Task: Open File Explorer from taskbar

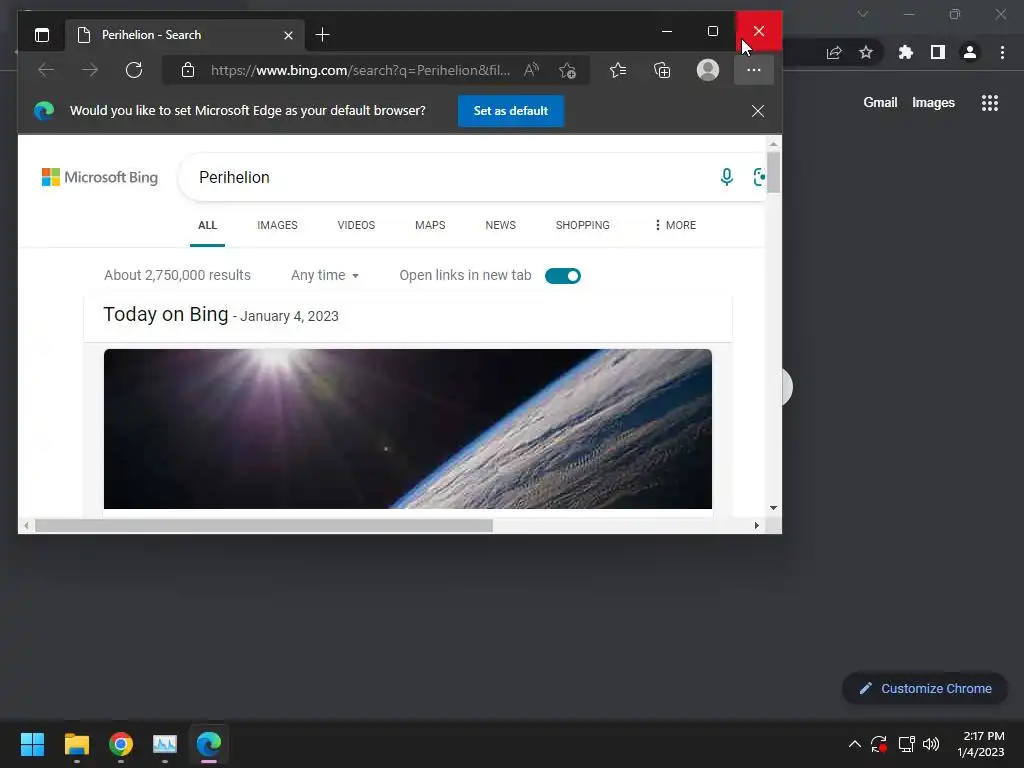Action: [x=76, y=744]
